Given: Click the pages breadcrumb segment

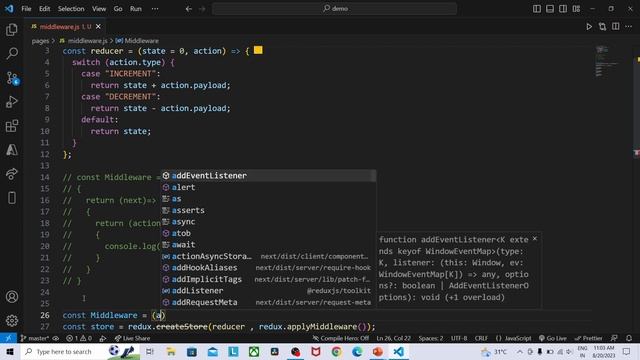Looking at the screenshot, I should point(40,41).
